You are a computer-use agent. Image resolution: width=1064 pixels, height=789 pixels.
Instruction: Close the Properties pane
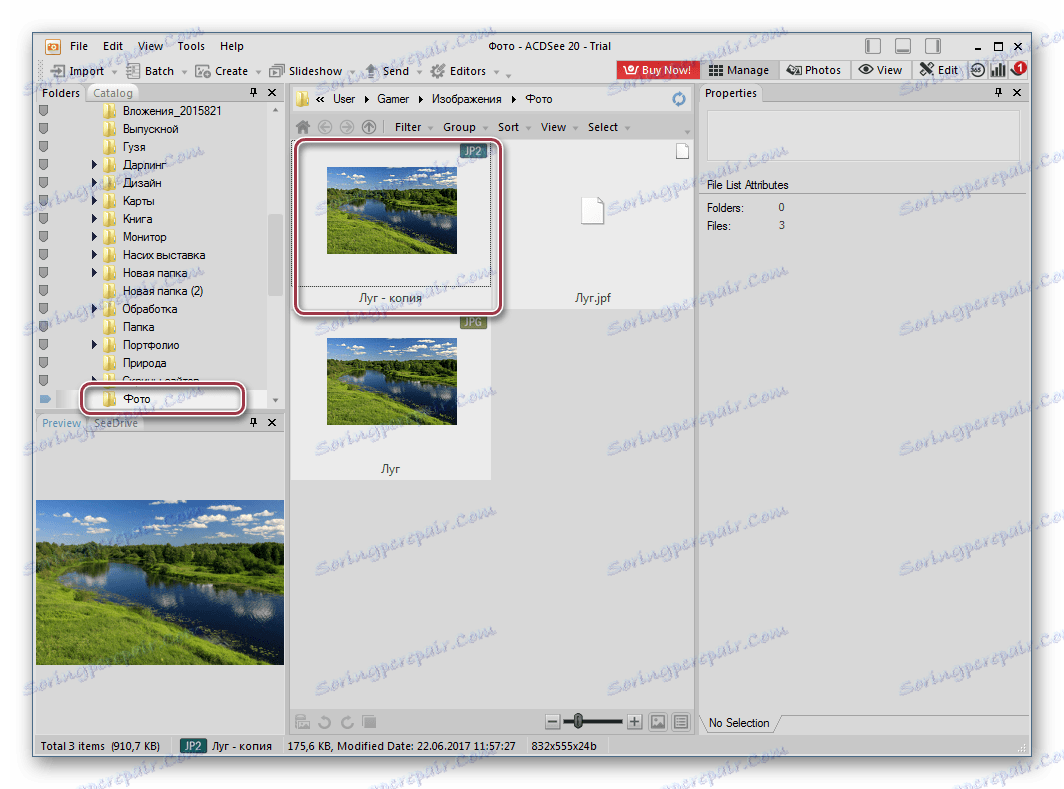pos(1016,92)
